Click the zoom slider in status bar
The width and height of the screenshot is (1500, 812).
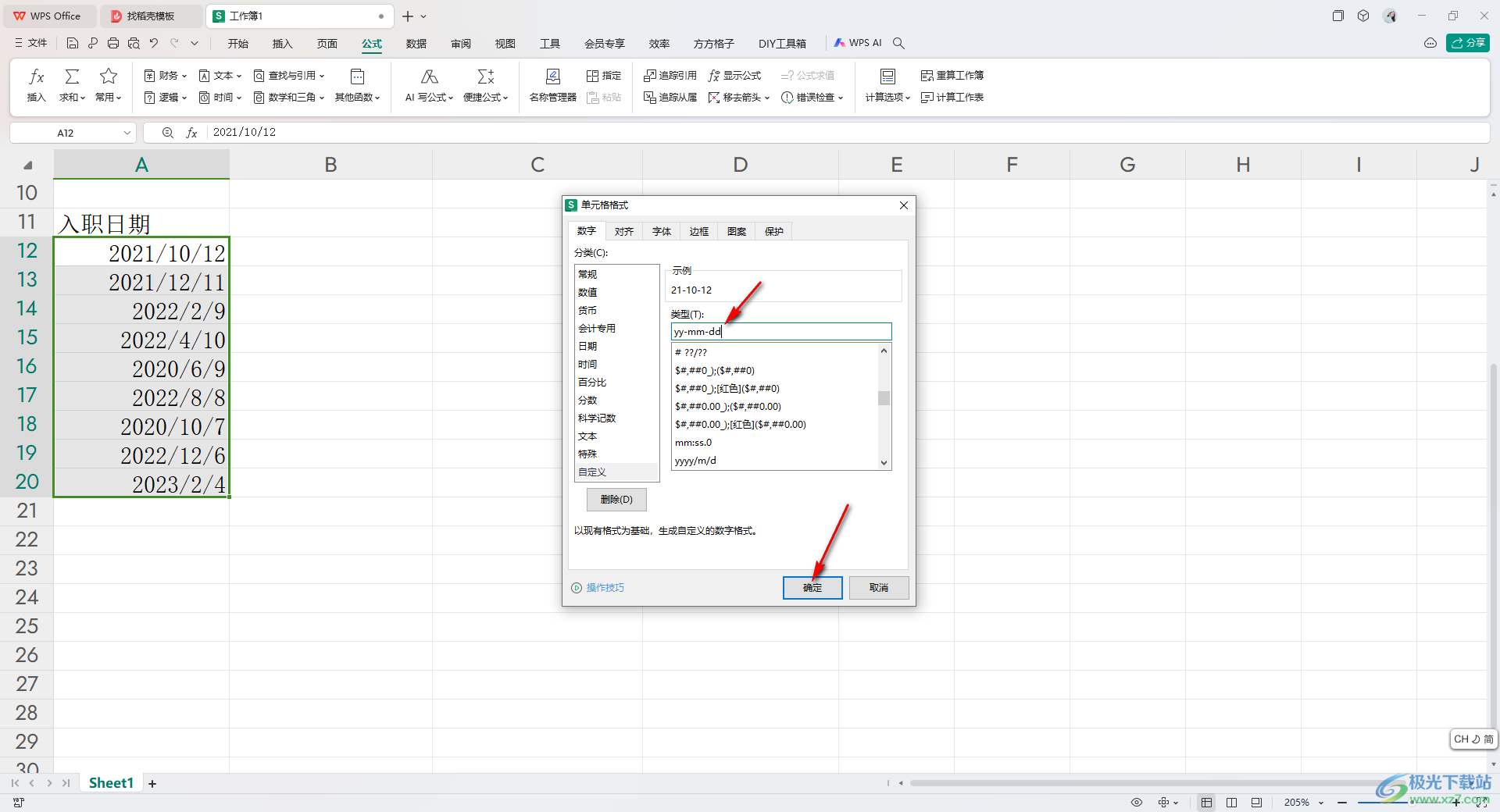pyautogui.click(x=1391, y=803)
